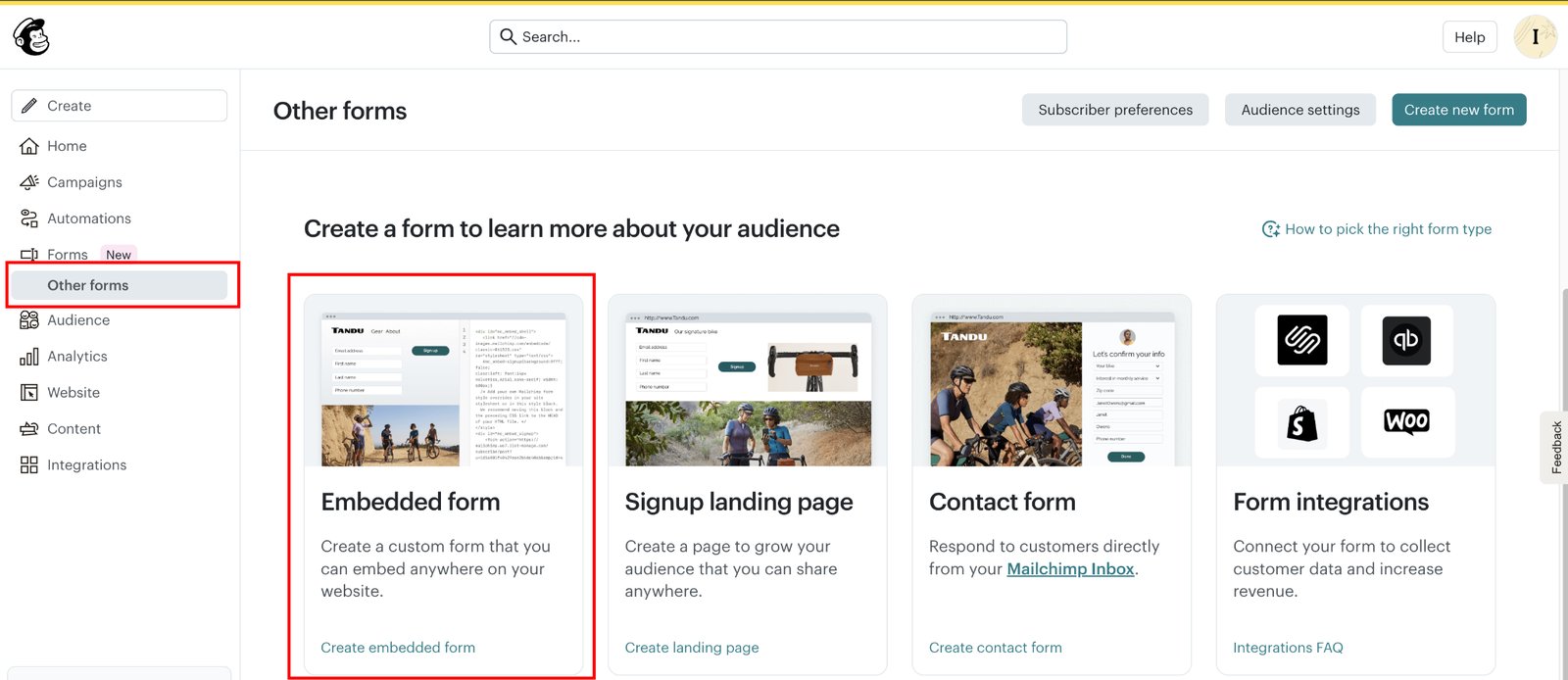
Task: Click the Home house icon
Action: (29, 146)
